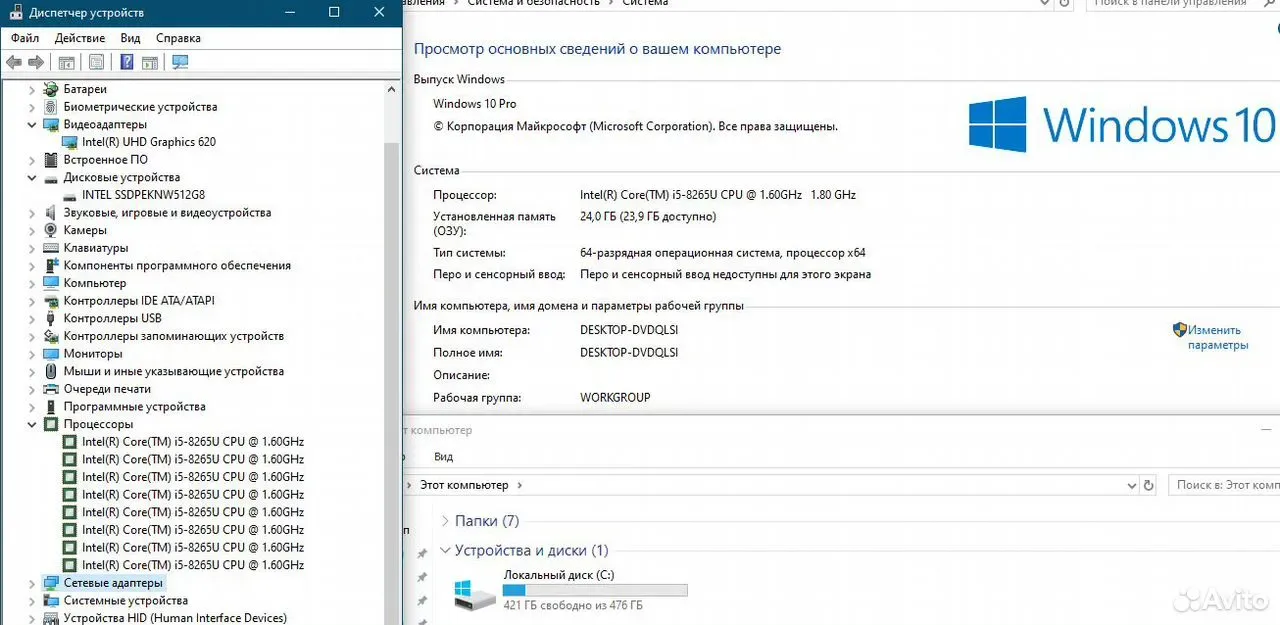The image size is (1280, 625).
Task: Open the Вид menu in Device Manager
Action: [x=130, y=38]
